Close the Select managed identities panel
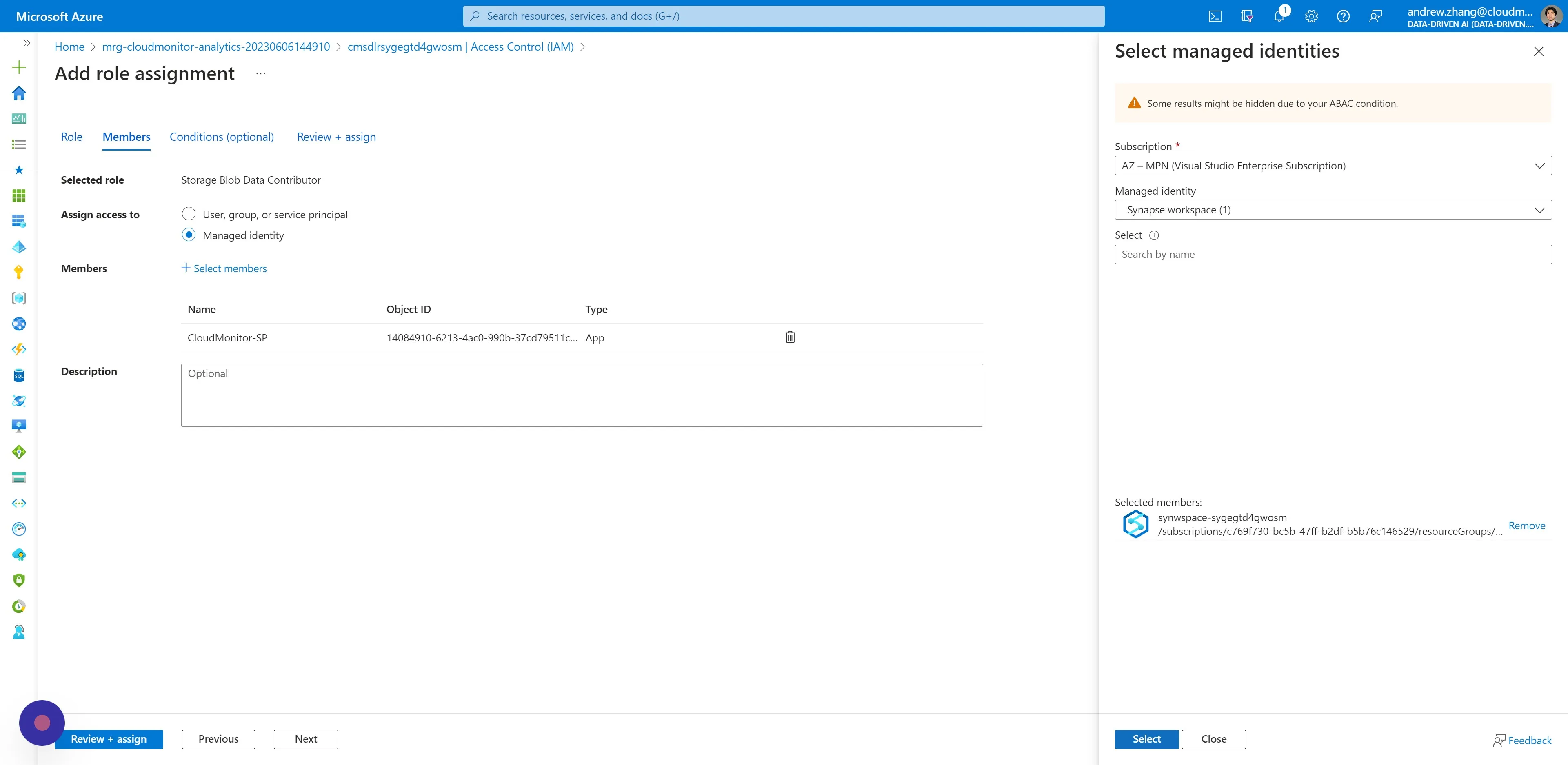 click(1538, 52)
